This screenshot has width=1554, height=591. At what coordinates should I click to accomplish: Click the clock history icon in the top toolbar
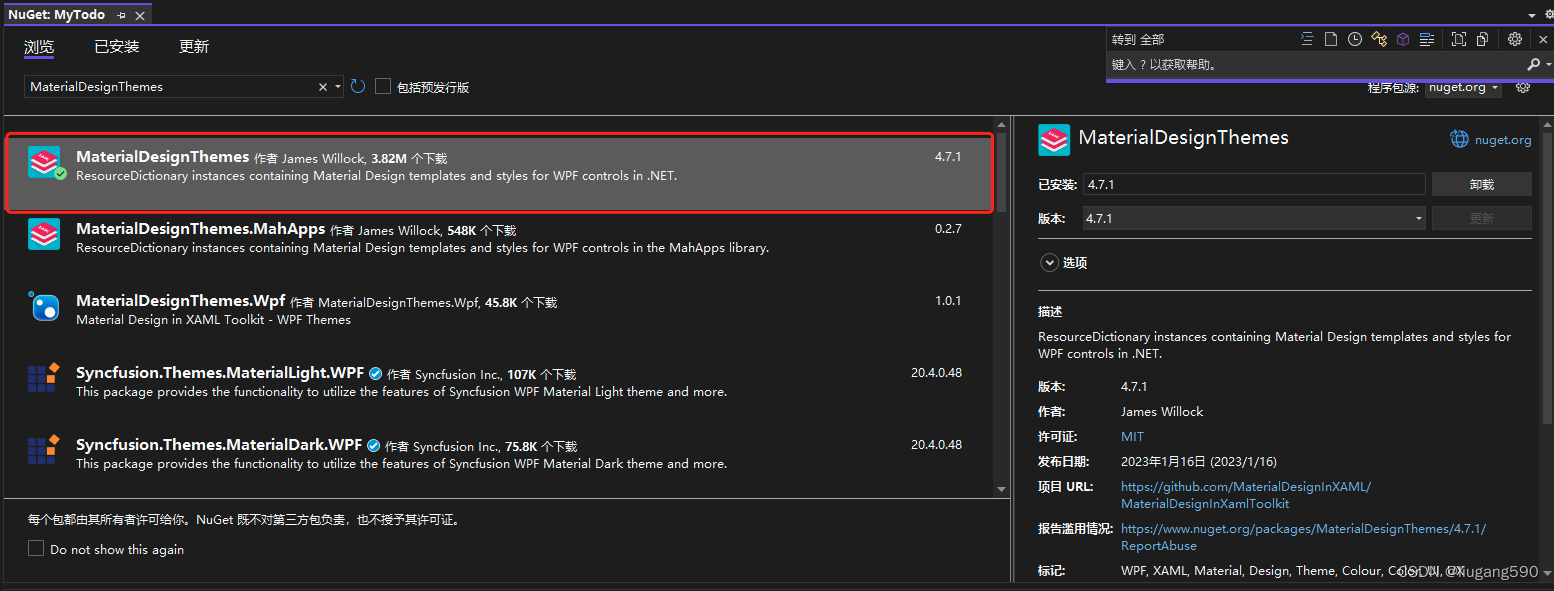[1354, 38]
